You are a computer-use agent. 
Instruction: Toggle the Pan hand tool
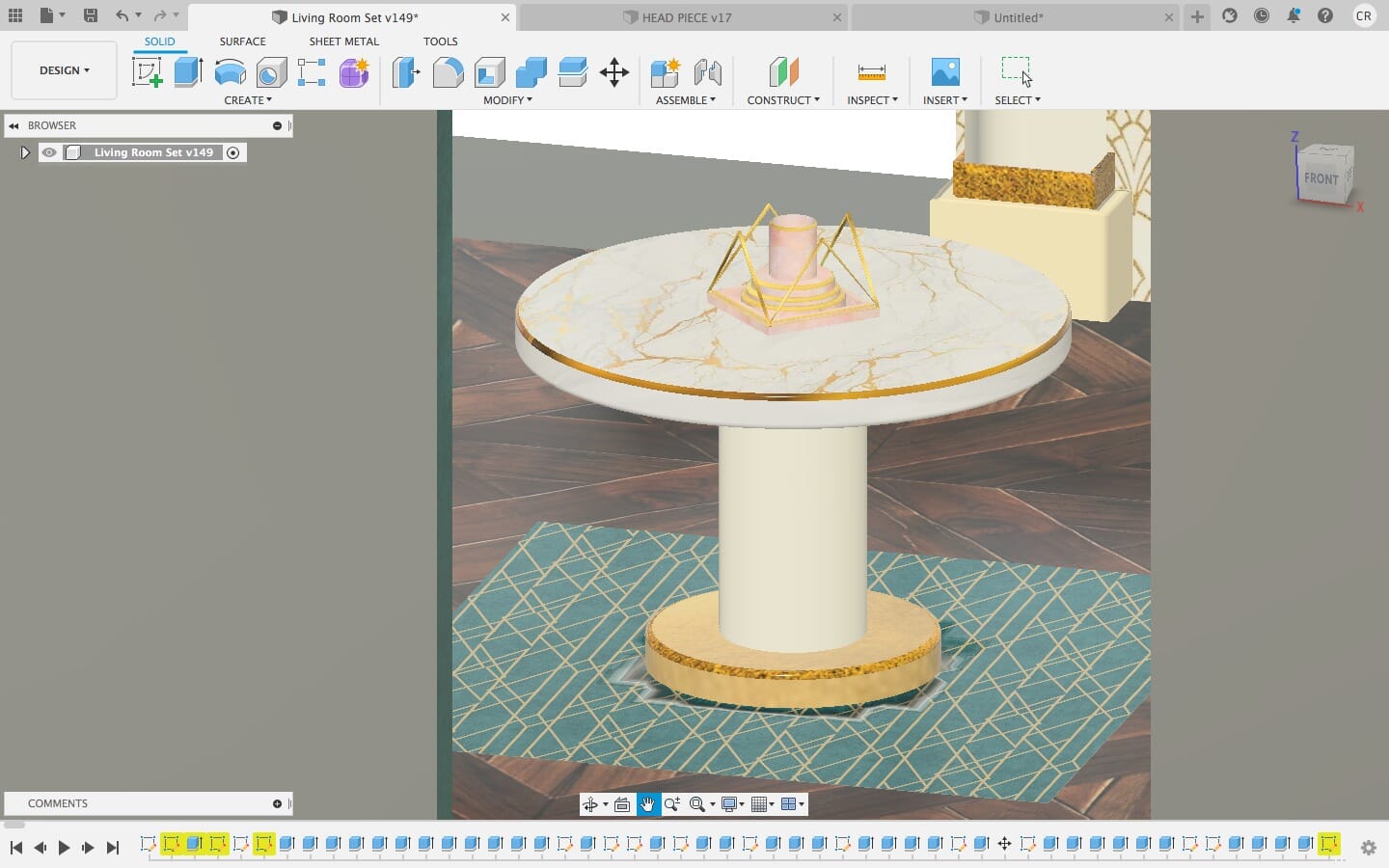point(648,804)
